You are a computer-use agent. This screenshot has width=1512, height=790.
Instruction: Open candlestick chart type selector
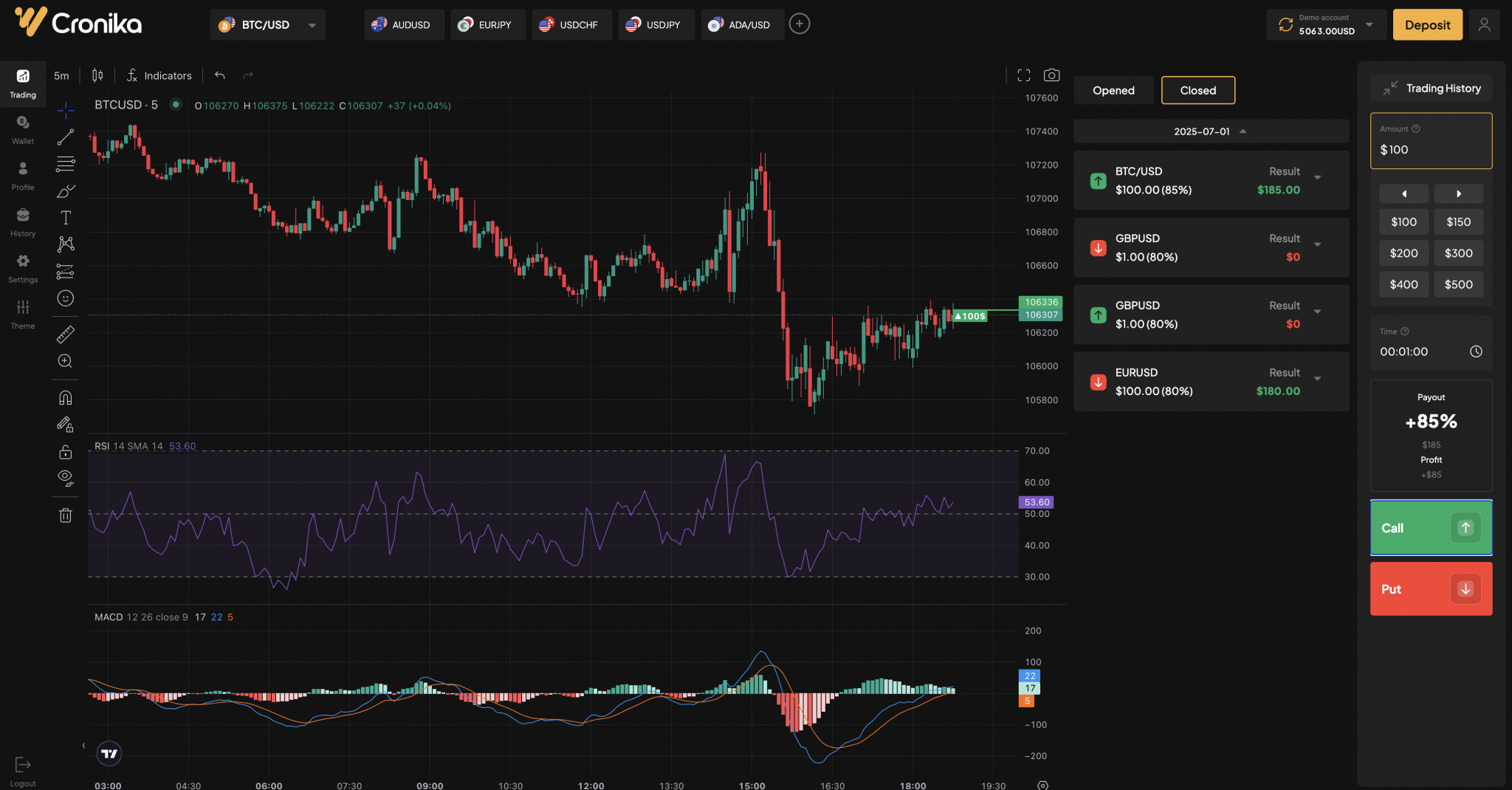coord(97,75)
